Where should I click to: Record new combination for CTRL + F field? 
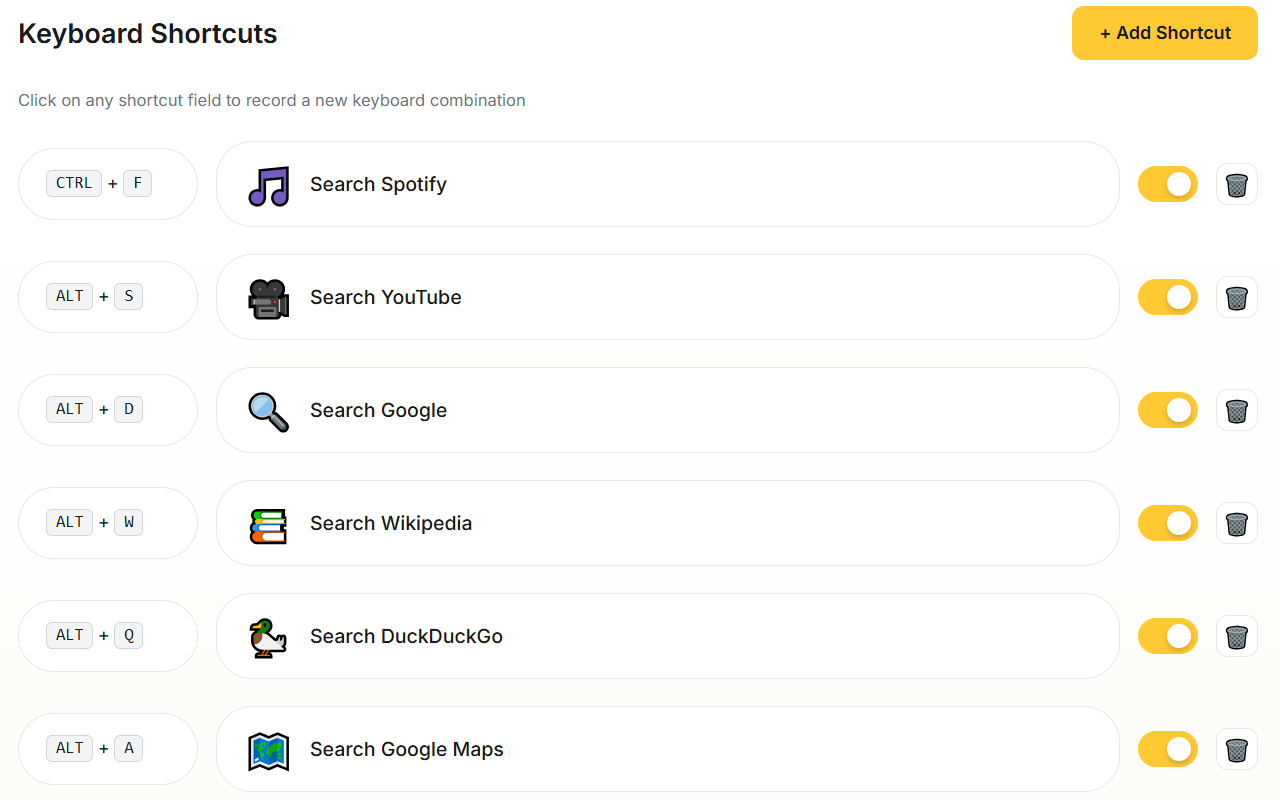point(108,184)
